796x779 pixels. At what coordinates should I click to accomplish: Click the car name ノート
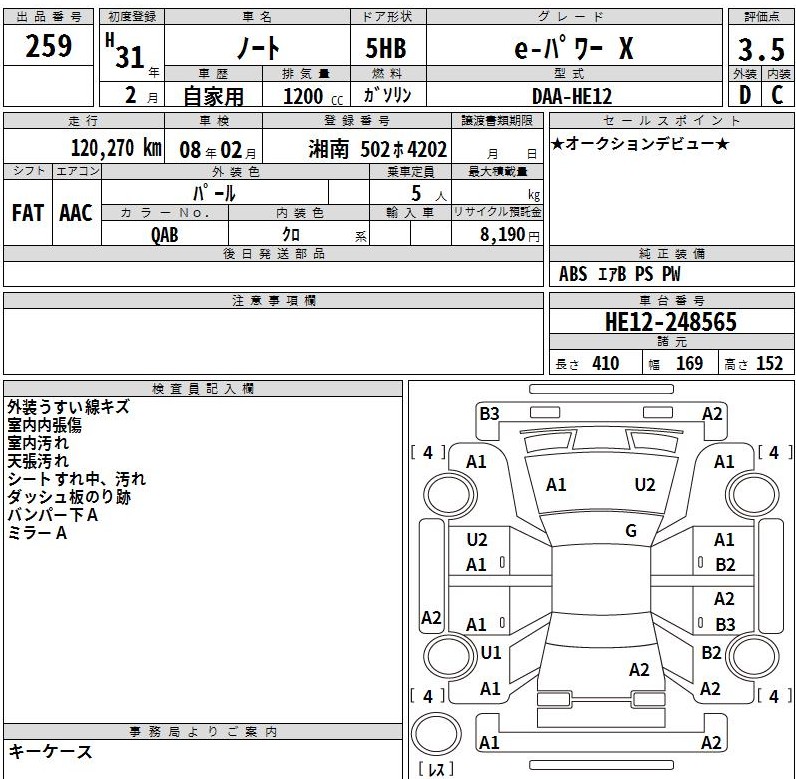[258, 48]
